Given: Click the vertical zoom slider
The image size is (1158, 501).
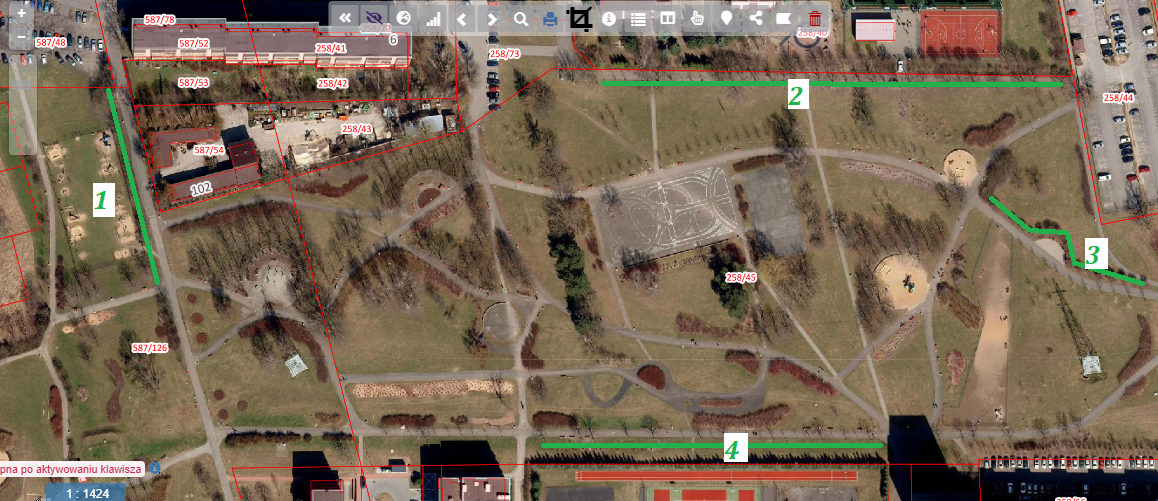Looking at the screenshot, I should click(22, 100).
